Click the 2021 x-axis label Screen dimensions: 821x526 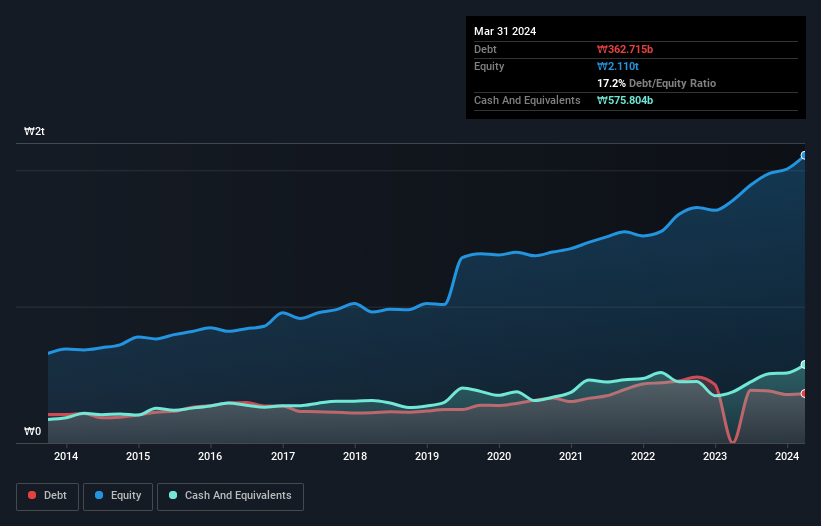571,456
